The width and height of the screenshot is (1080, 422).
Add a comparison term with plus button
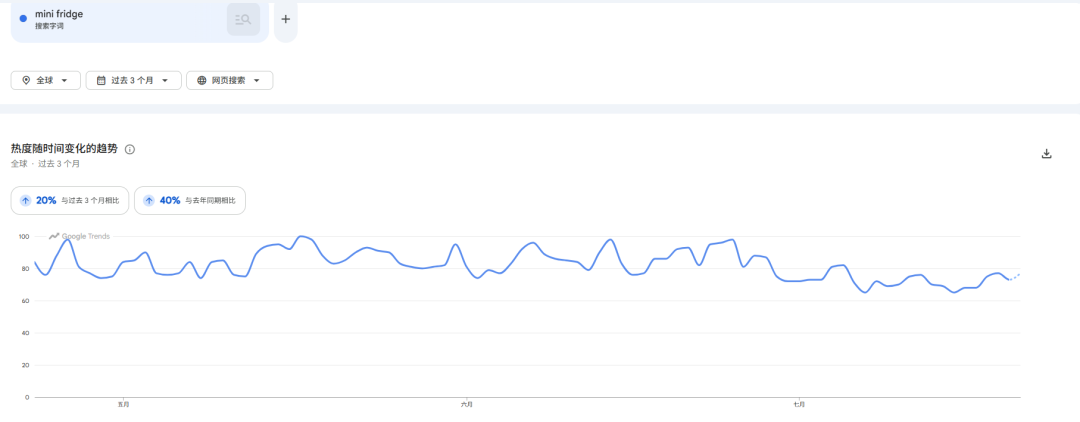click(286, 19)
